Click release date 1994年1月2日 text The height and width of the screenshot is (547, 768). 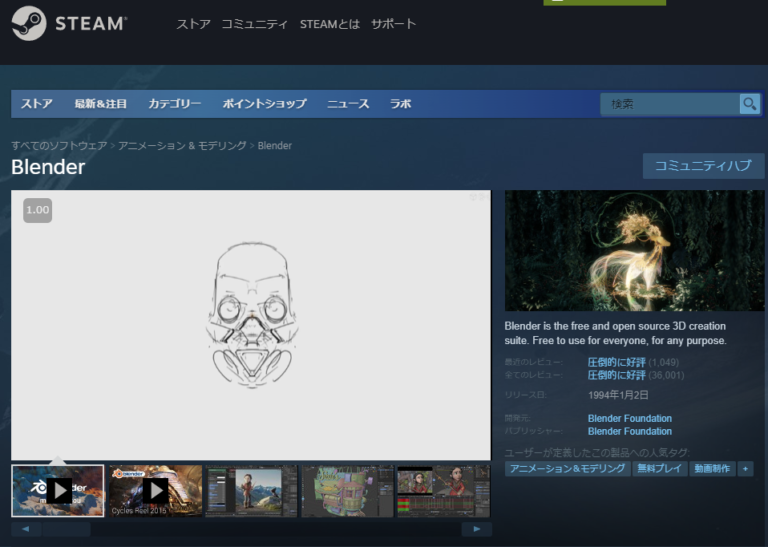click(618, 395)
